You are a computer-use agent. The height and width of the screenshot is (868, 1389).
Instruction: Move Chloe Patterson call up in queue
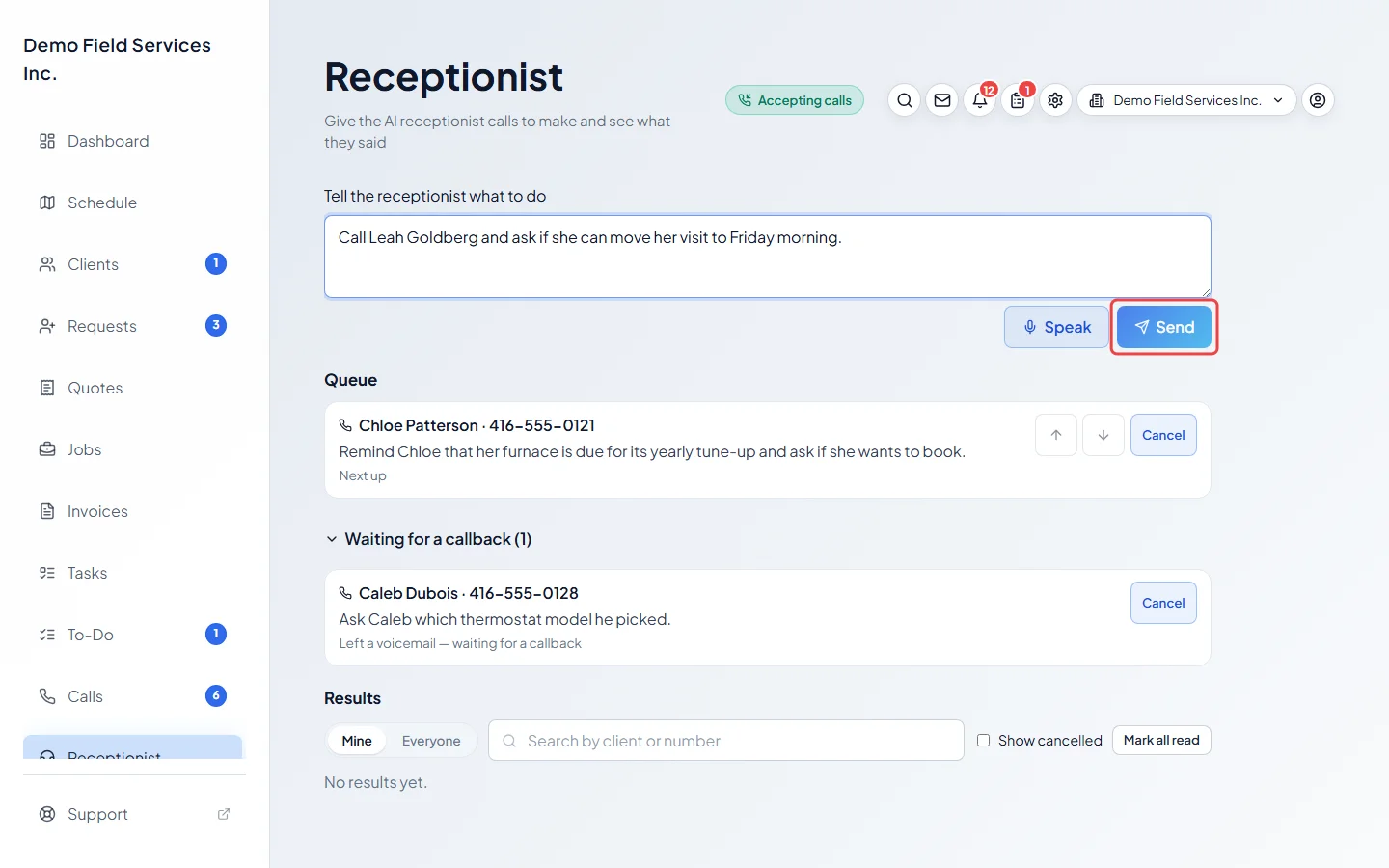point(1056,435)
